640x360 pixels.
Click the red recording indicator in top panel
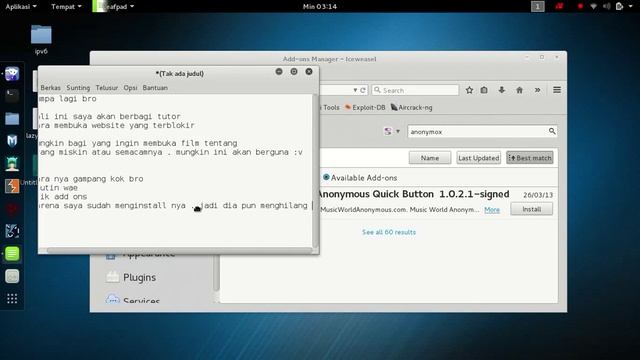tap(580, 7)
